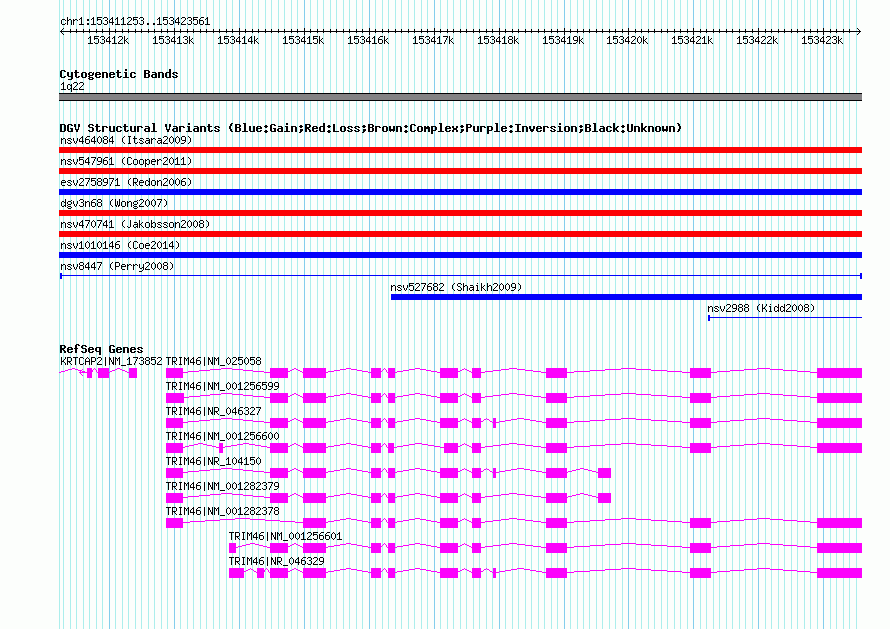Select the last exon of TRIM46 NM_001256600
This screenshot has height=629, width=890.
point(839,448)
